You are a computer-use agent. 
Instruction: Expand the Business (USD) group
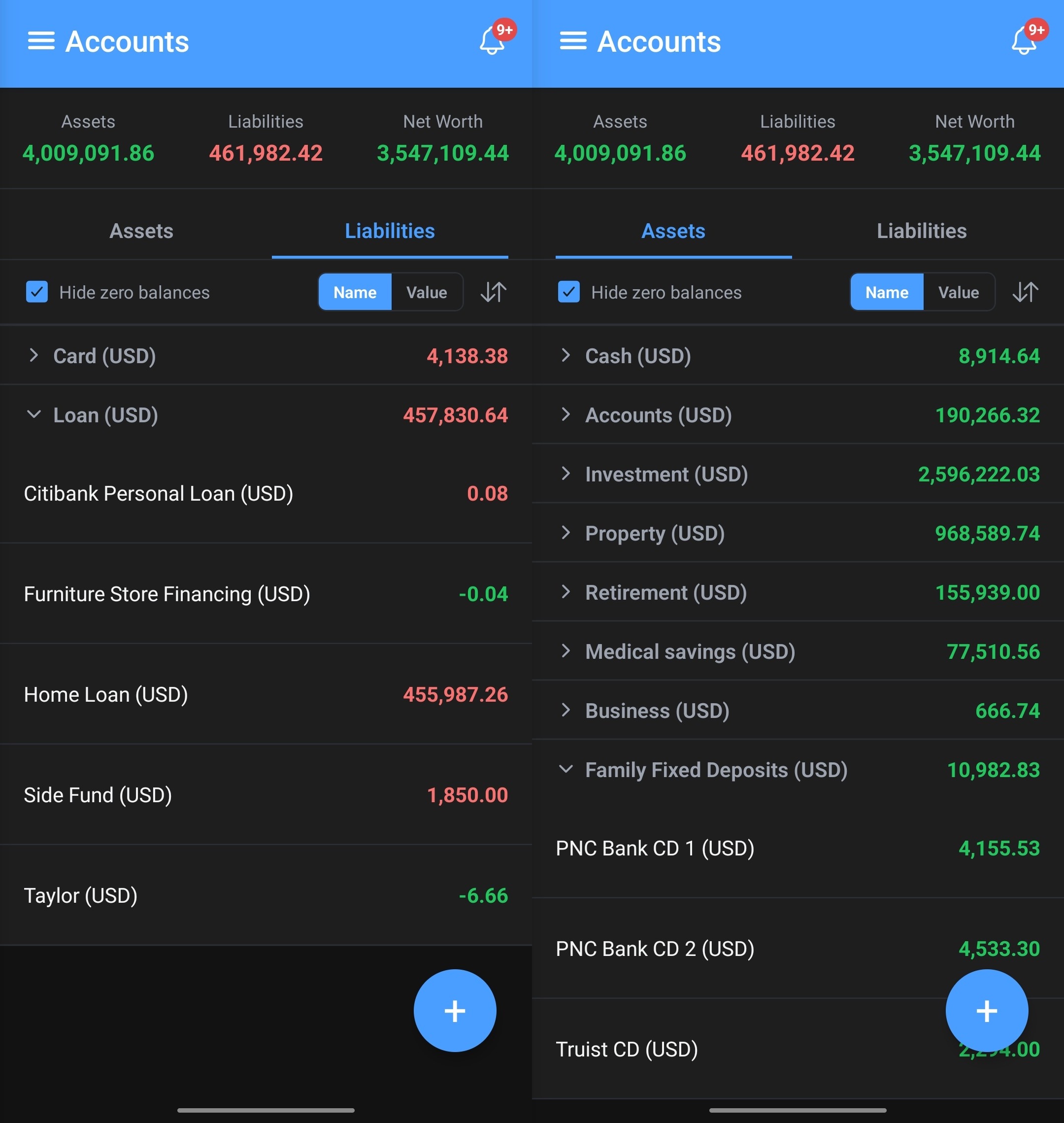[x=798, y=711]
